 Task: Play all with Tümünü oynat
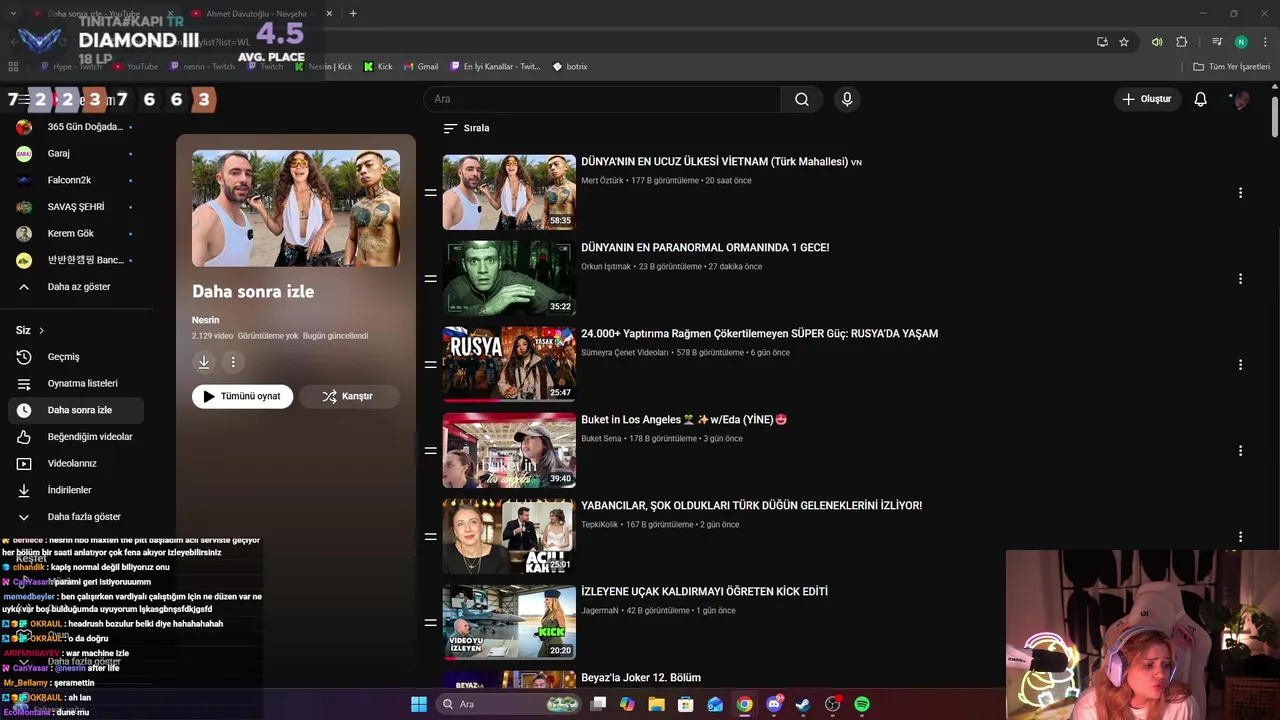[x=242, y=396]
